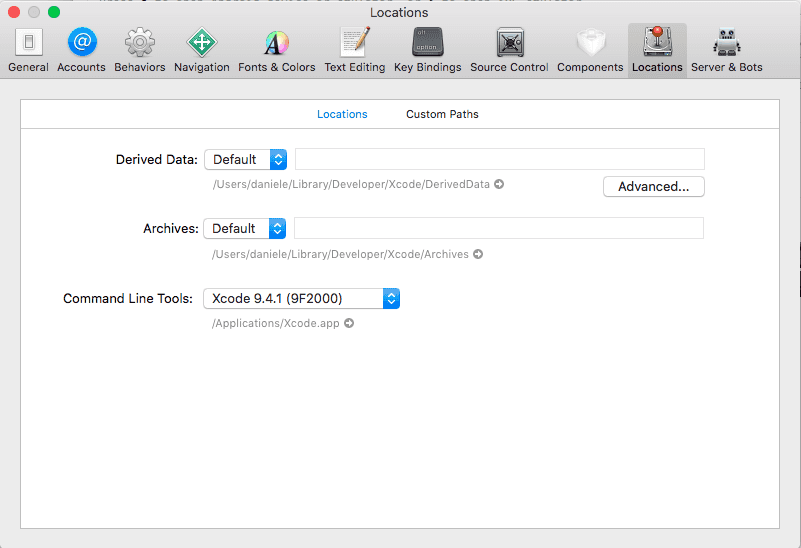Open the Text Editing pane

(x=355, y=50)
